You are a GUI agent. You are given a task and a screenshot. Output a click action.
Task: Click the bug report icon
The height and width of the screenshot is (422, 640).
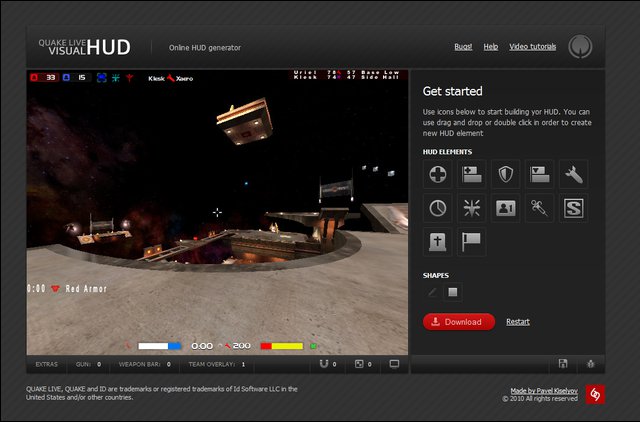point(591,364)
